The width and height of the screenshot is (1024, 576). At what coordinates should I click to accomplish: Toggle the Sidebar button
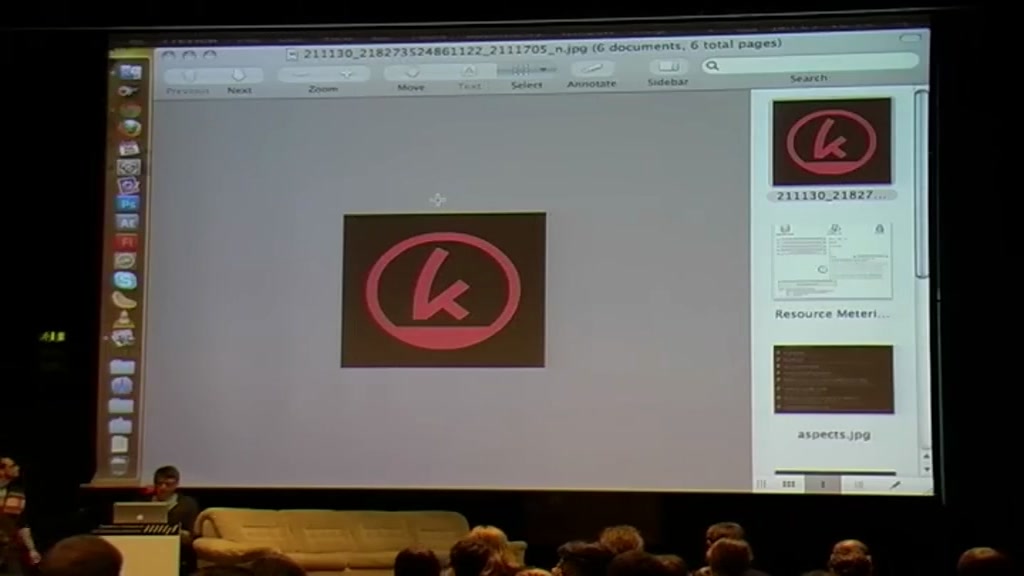click(x=667, y=67)
